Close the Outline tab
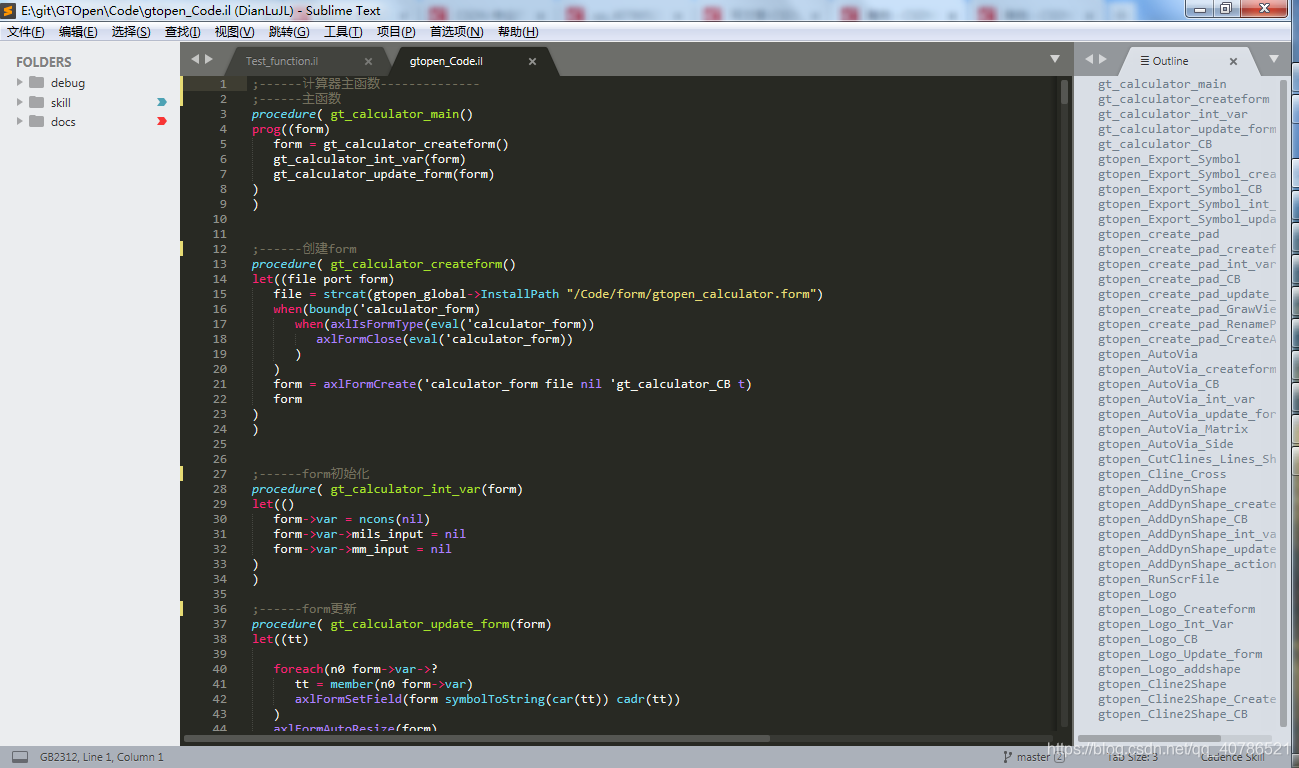1299x768 pixels. (x=1233, y=61)
